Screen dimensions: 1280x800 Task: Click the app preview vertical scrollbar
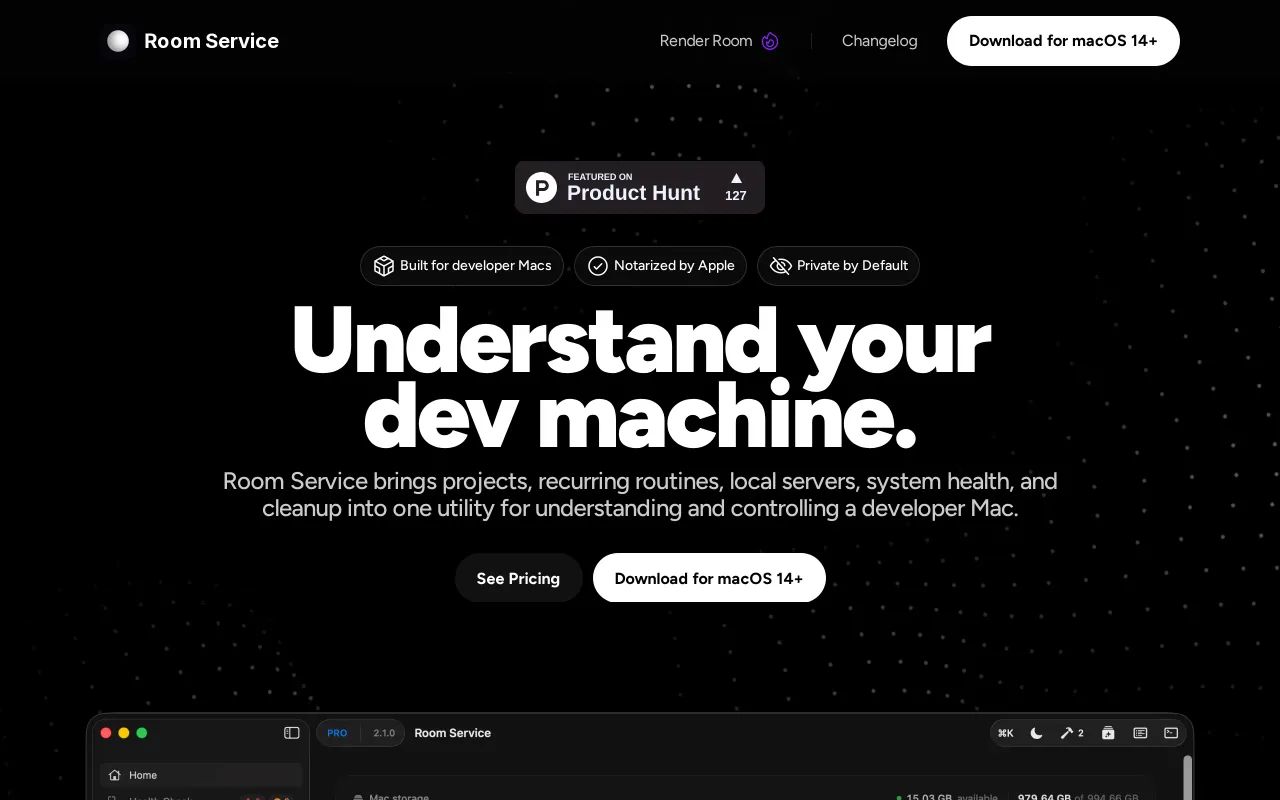(1188, 776)
